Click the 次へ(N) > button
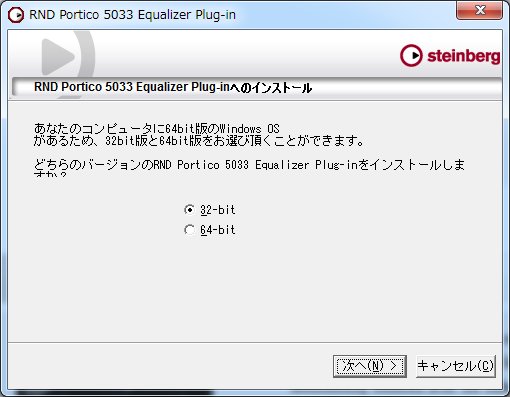Image resolution: width=510 pixels, height=397 pixels. pyautogui.click(x=370, y=366)
